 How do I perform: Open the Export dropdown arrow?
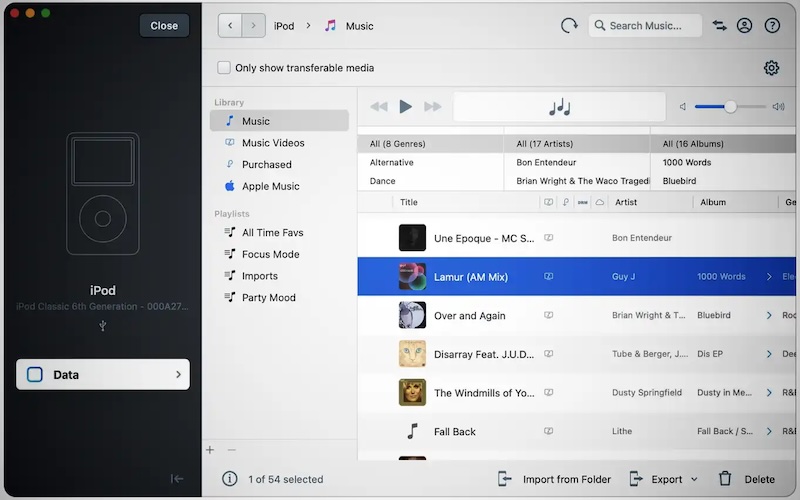tap(694, 479)
